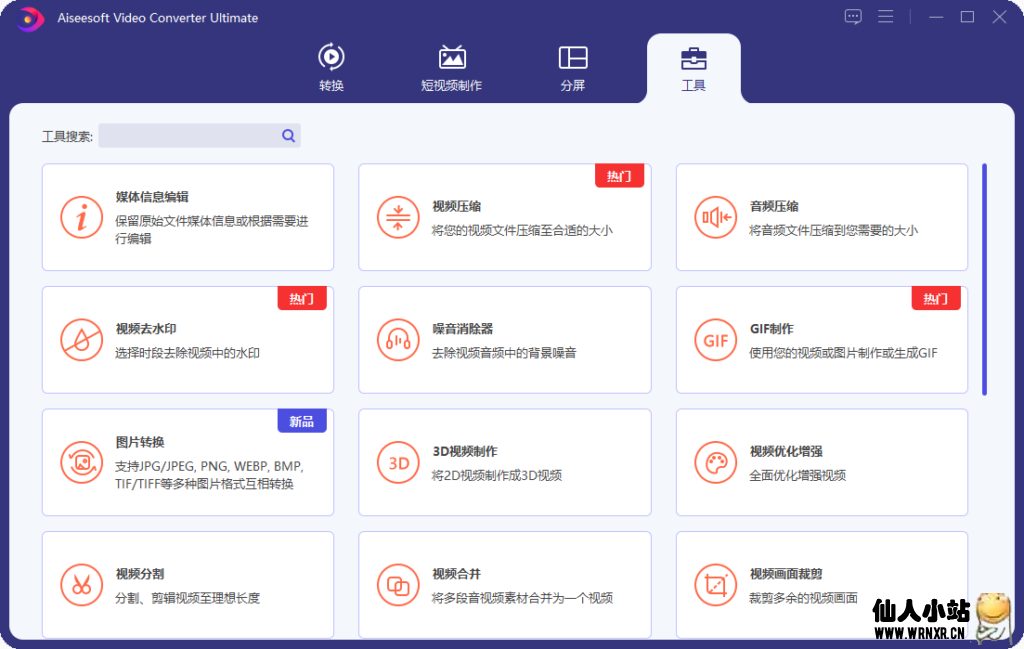Click the 视频分割 scissors icon

81,584
